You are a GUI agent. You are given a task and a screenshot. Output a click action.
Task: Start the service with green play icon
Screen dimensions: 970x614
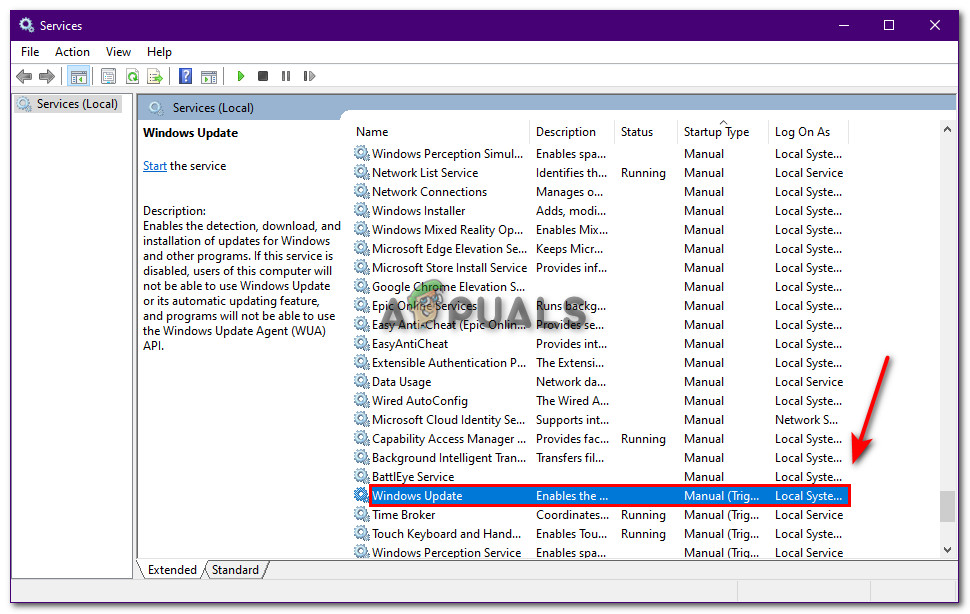[241, 76]
